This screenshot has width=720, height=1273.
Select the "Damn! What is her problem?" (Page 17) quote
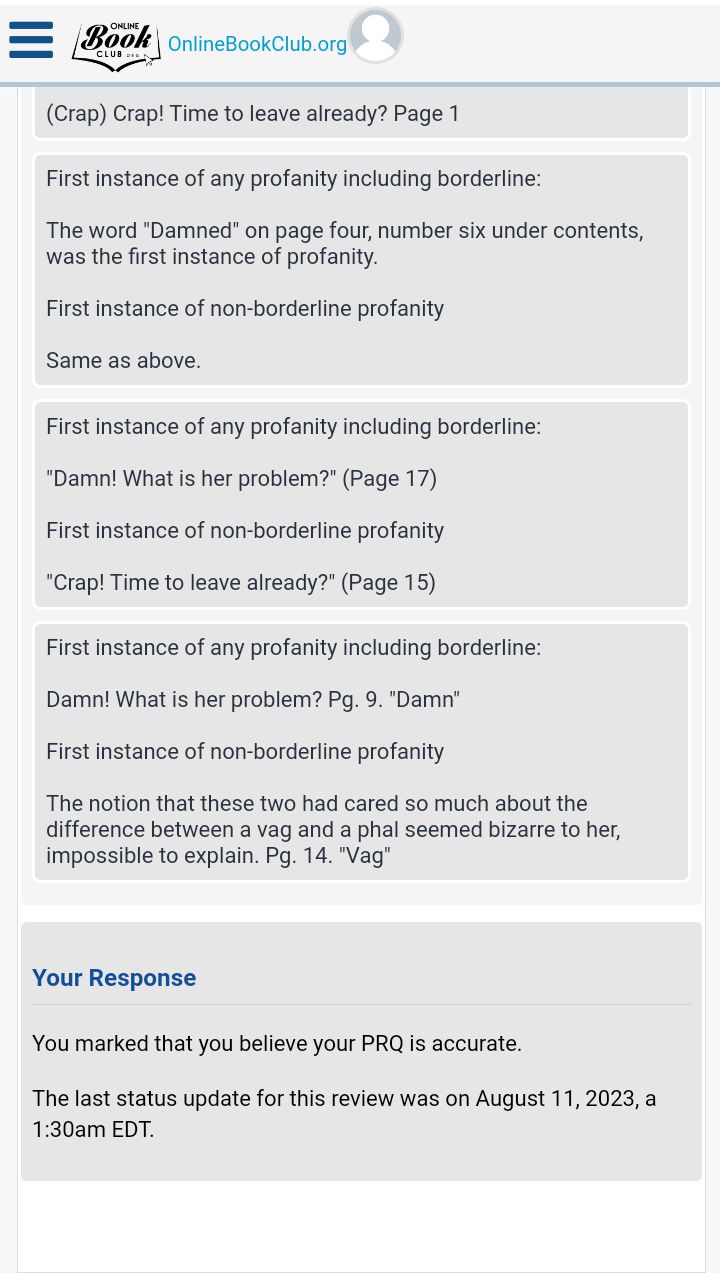click(x=241, y=479)
